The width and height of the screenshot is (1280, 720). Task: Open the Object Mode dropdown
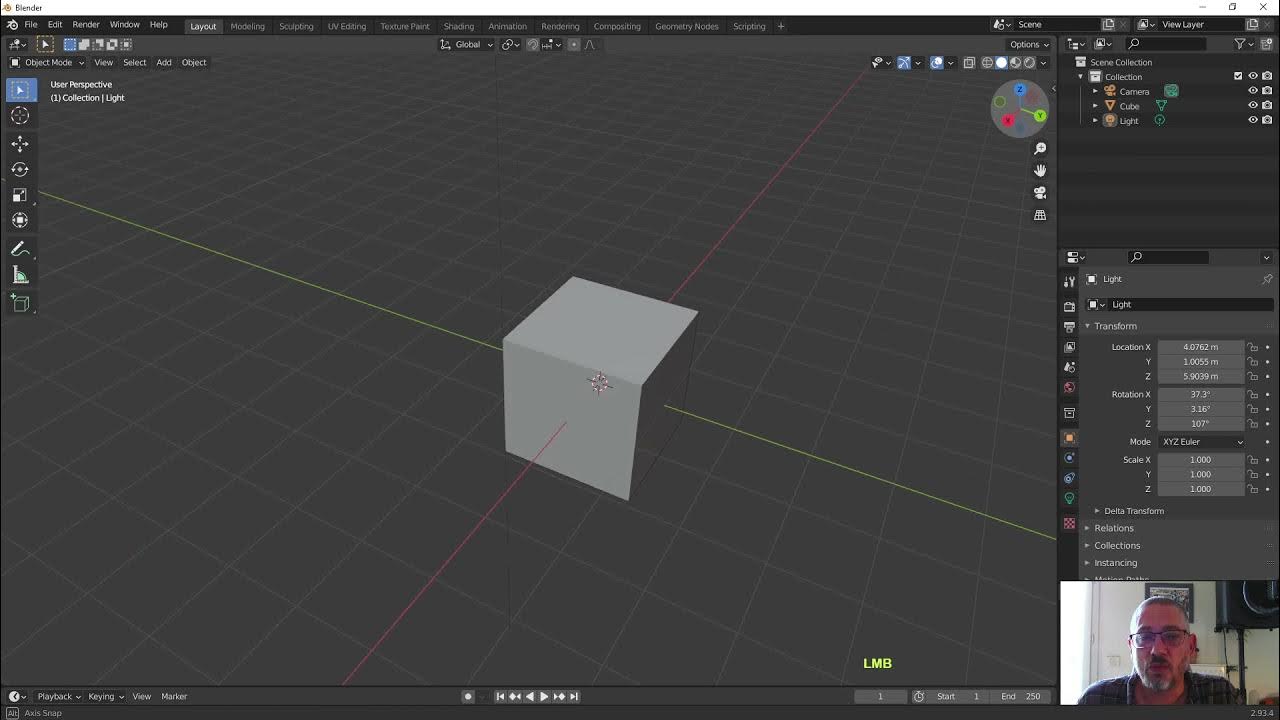[47, 62]
